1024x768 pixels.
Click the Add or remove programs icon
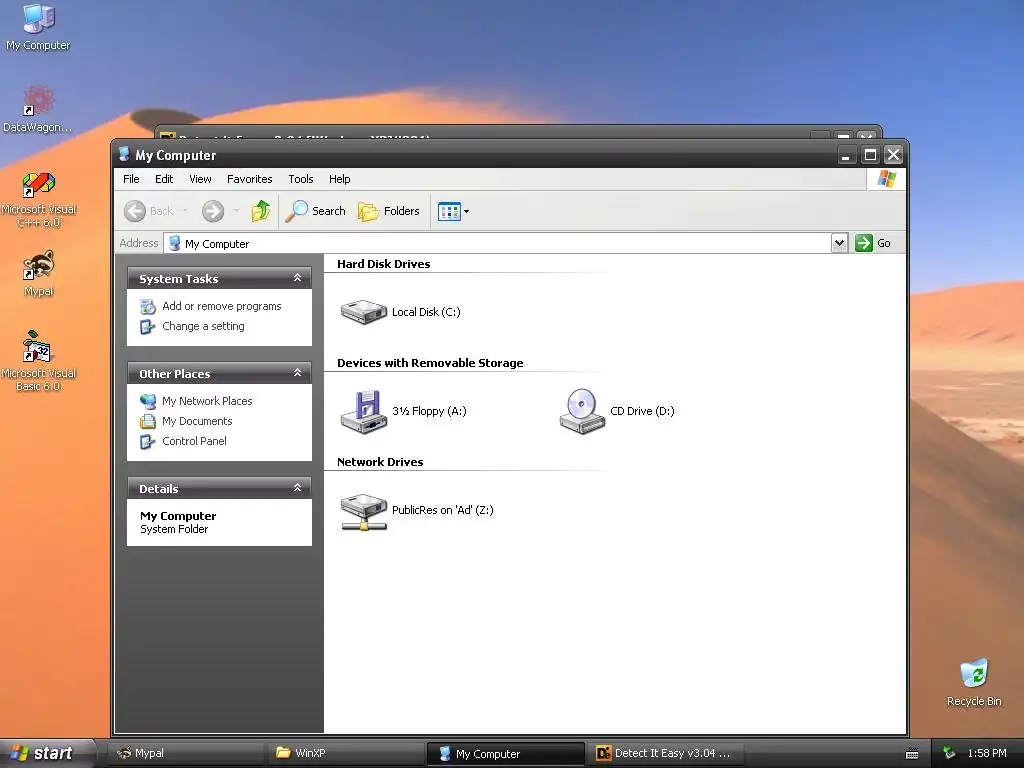pyautogui.click(x=148, y=306)
